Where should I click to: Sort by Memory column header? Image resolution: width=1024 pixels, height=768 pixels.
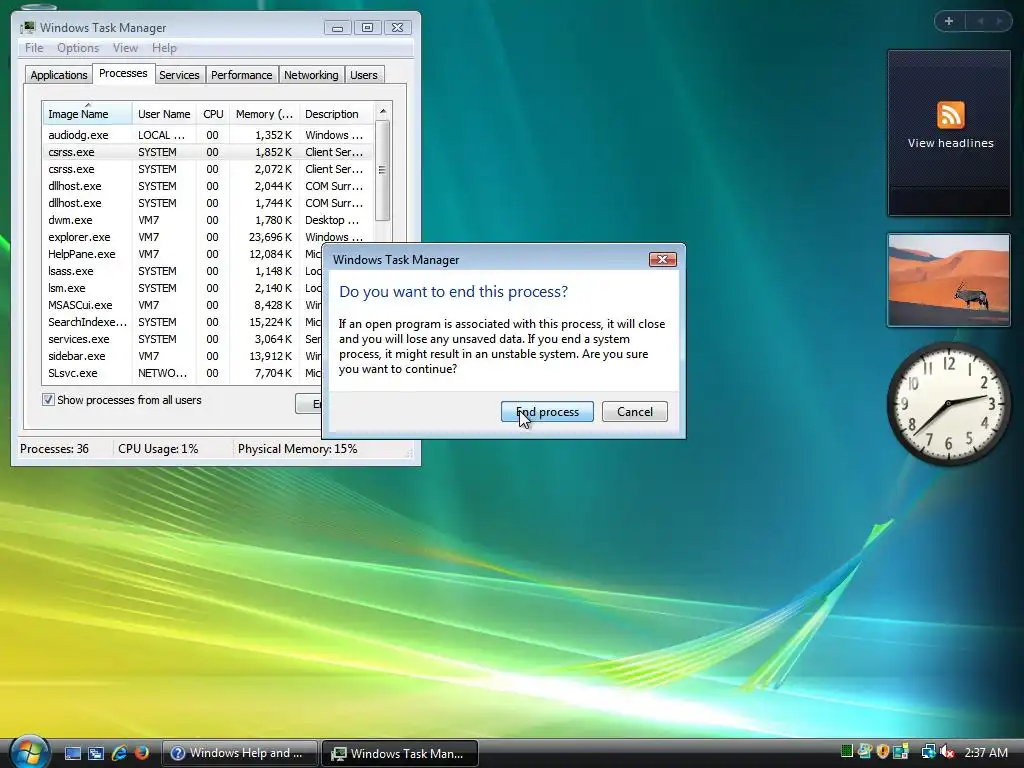click(x=264, y=114)
